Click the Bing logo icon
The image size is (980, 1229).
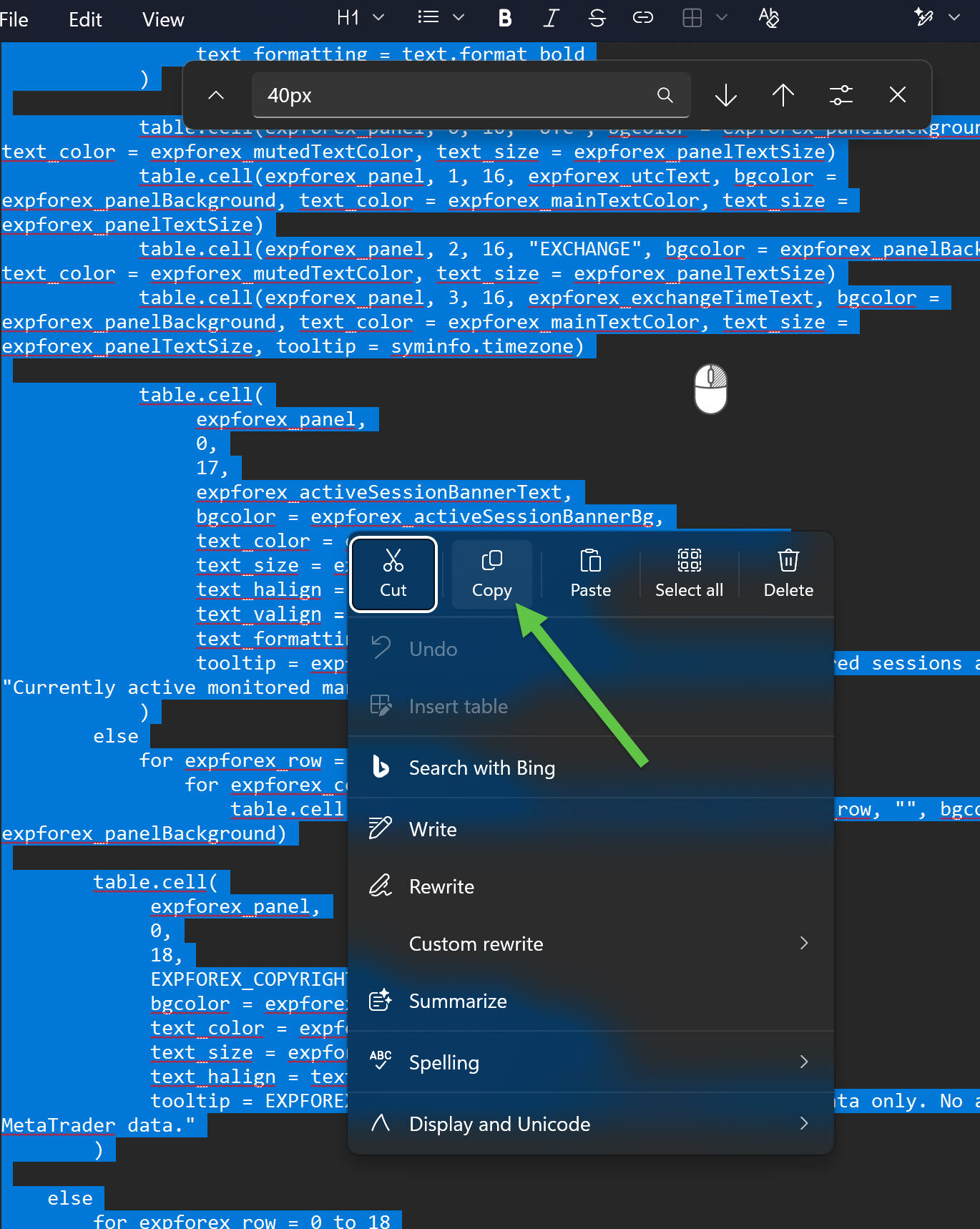point(381,767)
